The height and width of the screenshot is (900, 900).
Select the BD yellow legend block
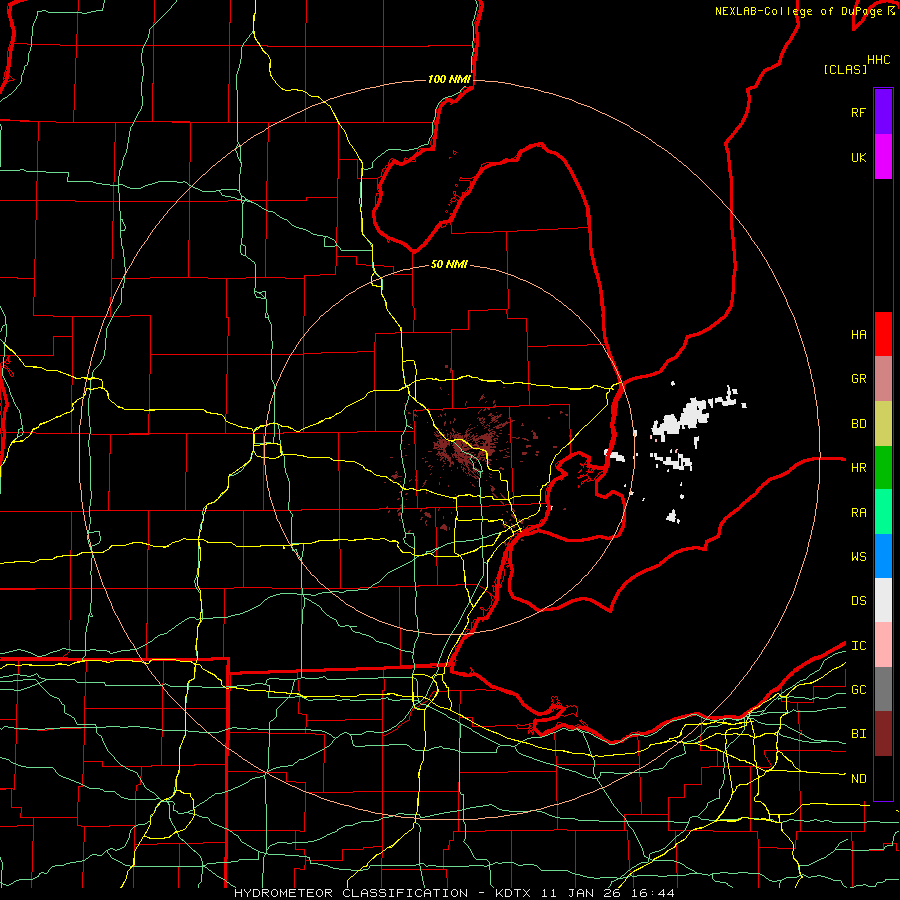[x=883, y=423]
